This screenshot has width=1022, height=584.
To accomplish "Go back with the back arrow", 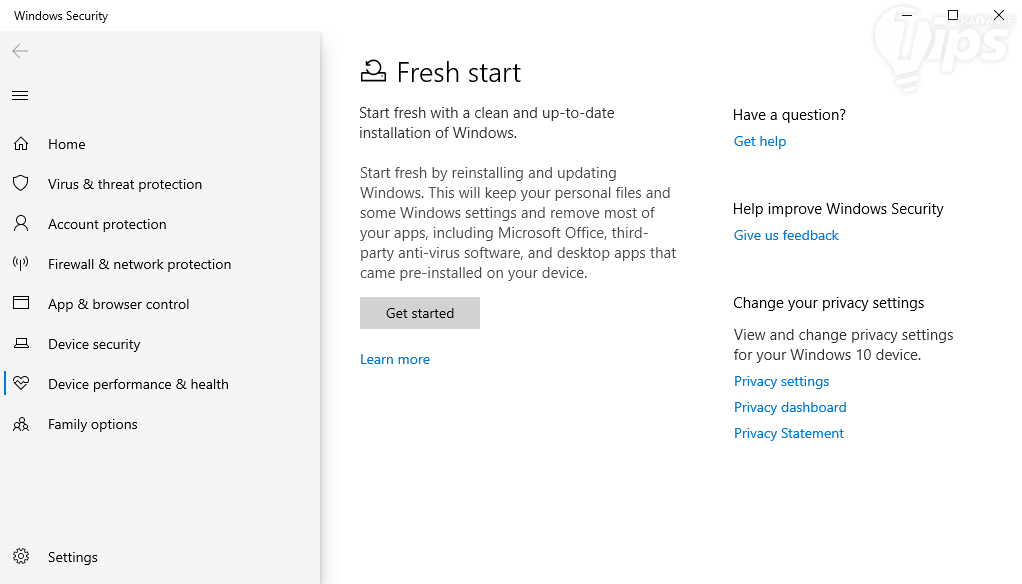I will pos(20,51).
